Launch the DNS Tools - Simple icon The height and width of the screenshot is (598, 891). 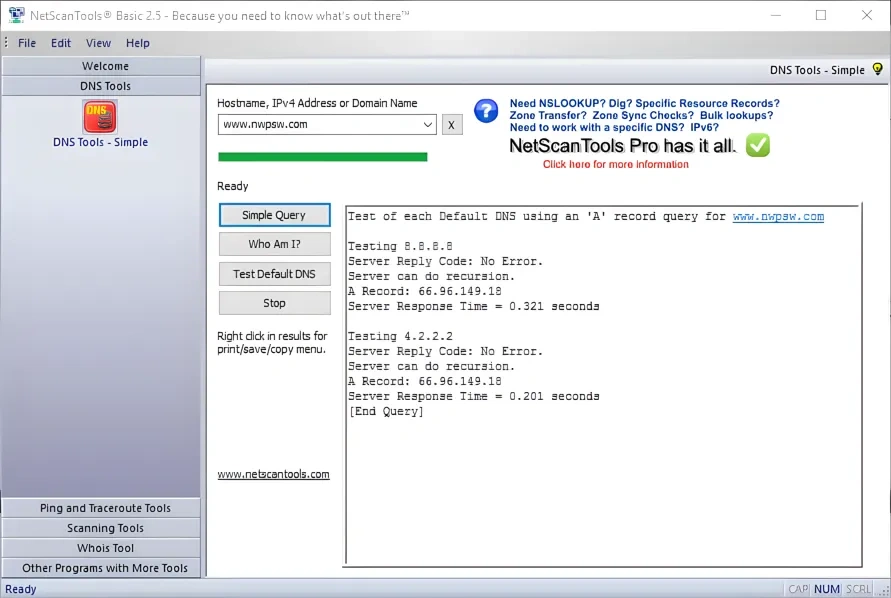[100, 117]
